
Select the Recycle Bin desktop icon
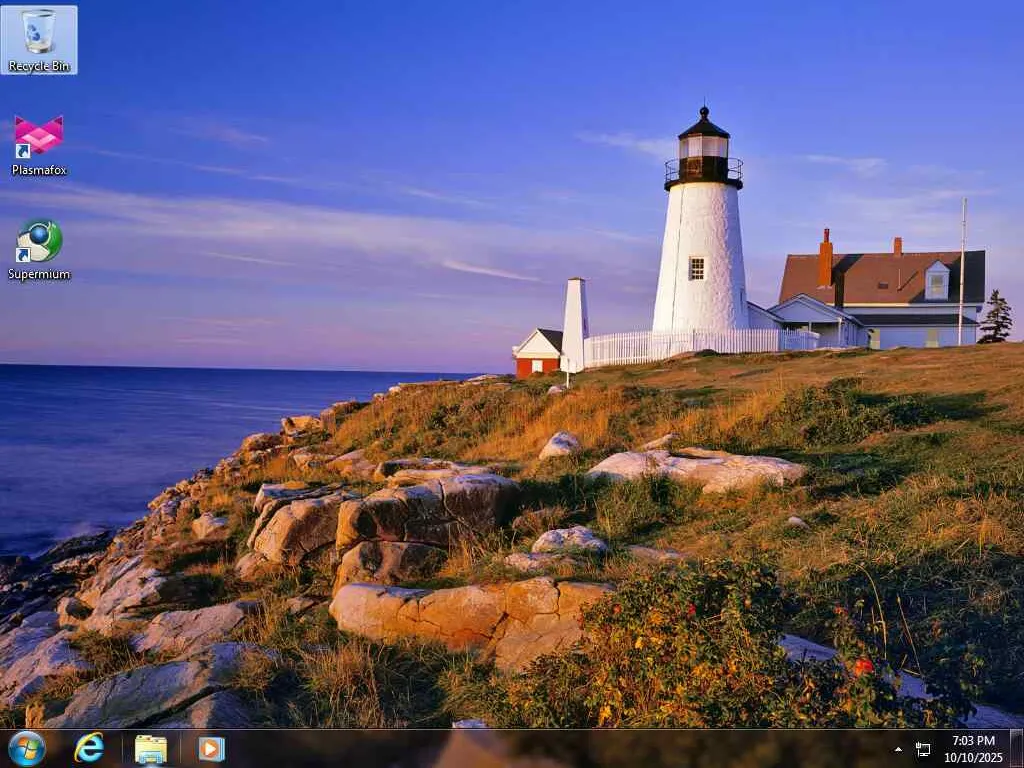(x=39, y=39)
